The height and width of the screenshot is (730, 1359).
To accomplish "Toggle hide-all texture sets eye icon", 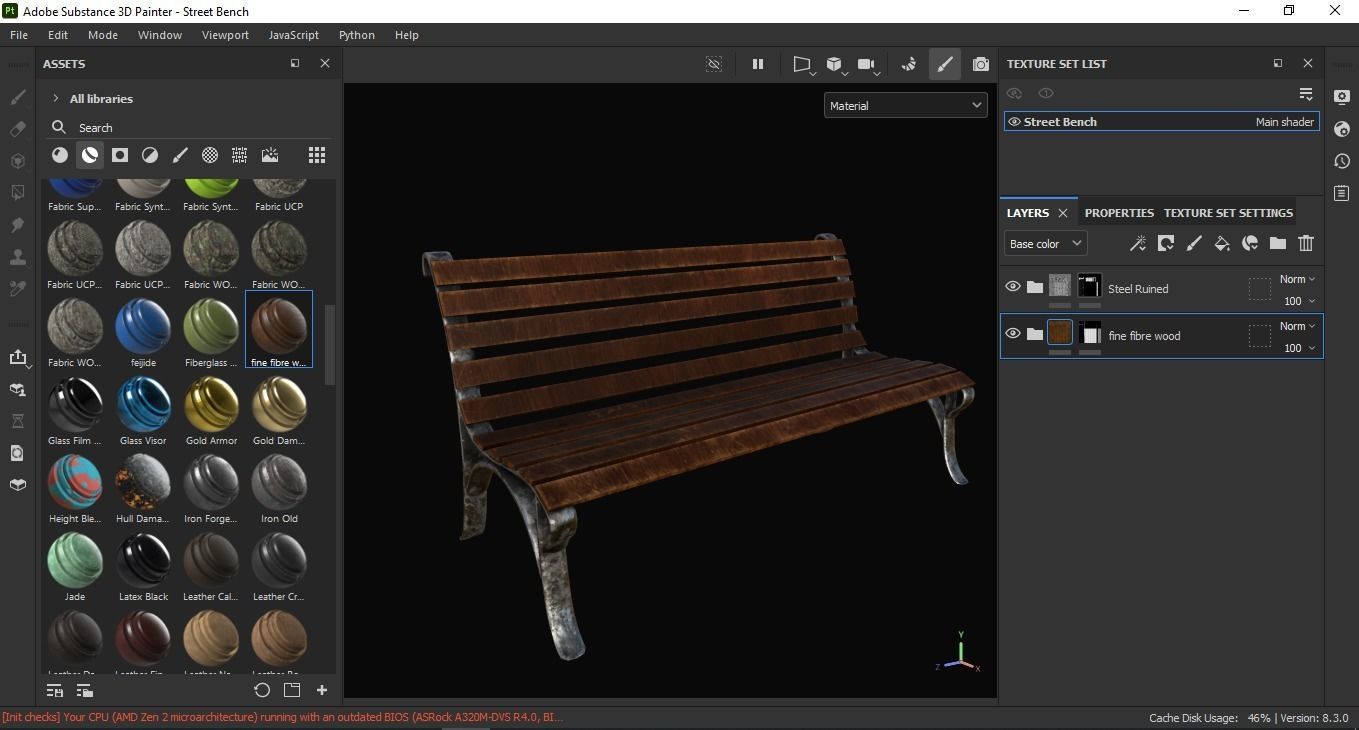I will tap(1014, 93).
